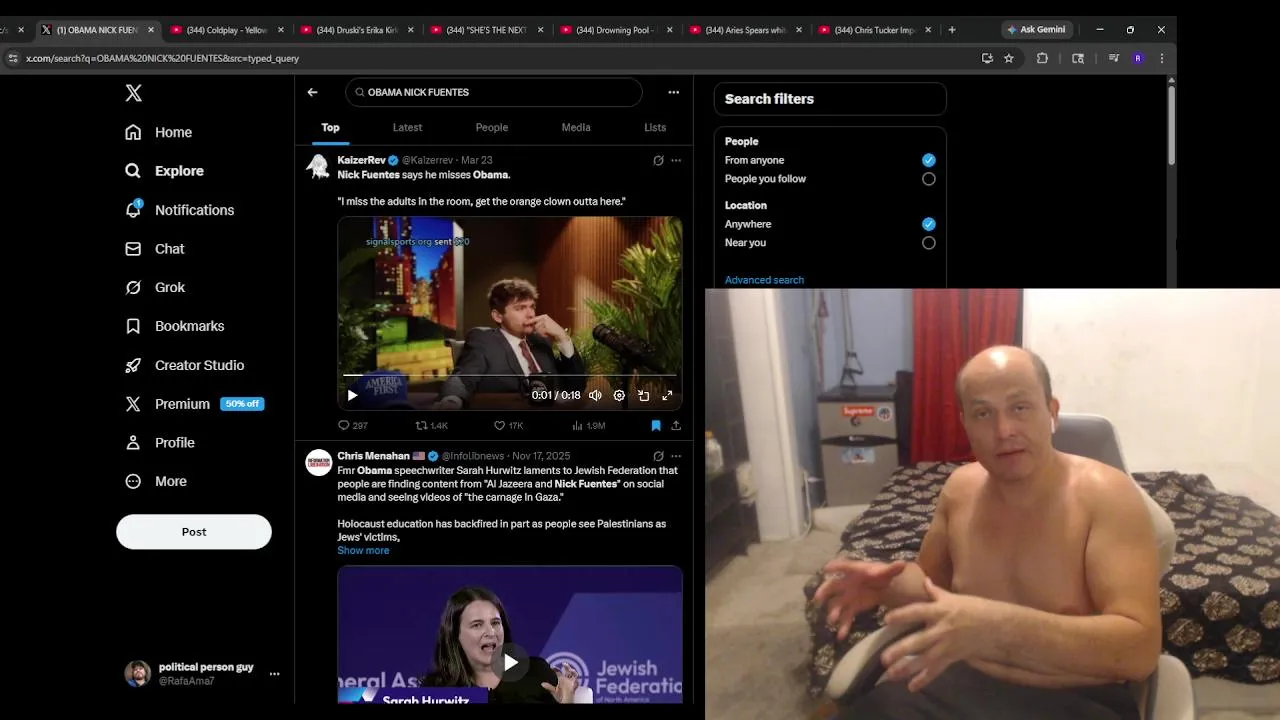1280x720 pixels.
Task: Open Chrome three-dot menu
Action: point(1161,58)
